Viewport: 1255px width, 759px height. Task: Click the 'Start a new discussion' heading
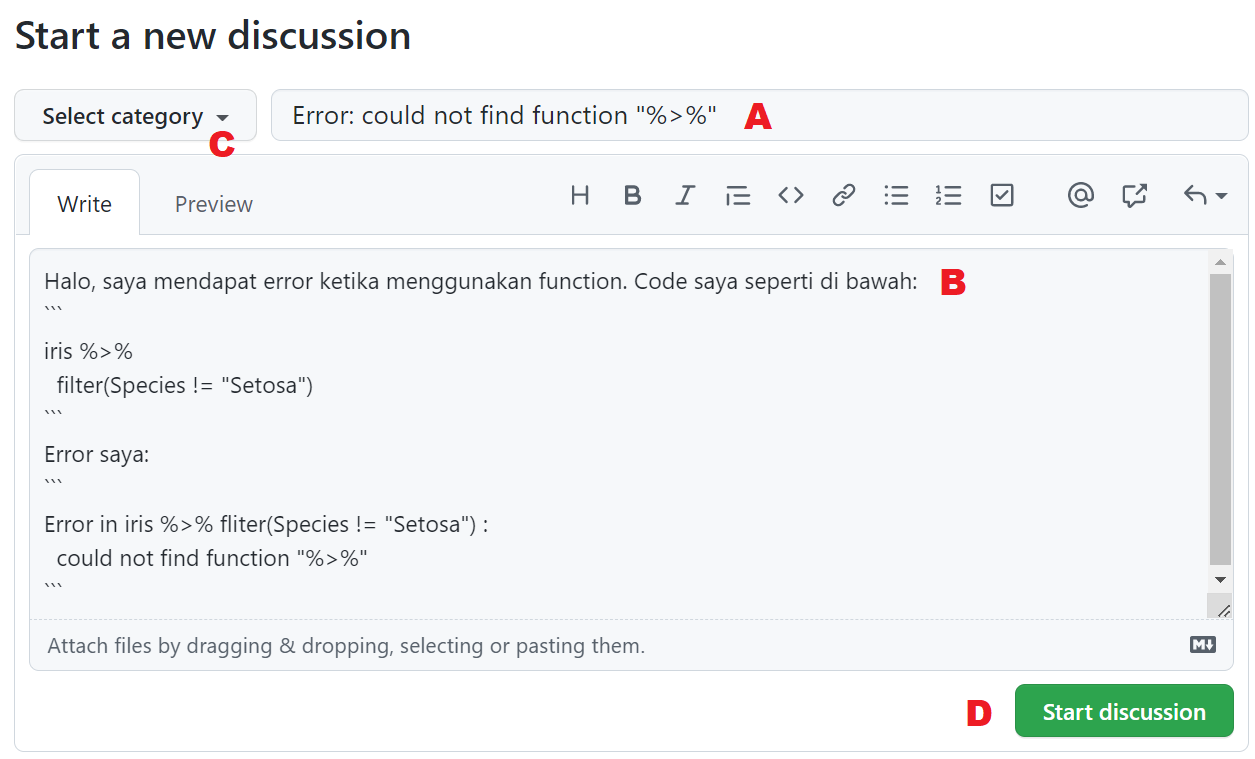tap(213, 36)
